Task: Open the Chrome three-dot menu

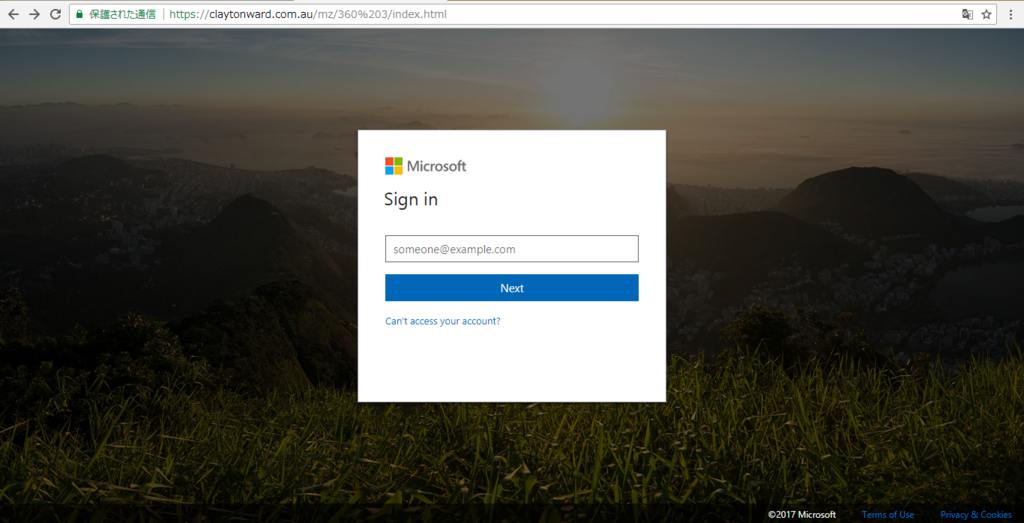Action: (1011, 14)
